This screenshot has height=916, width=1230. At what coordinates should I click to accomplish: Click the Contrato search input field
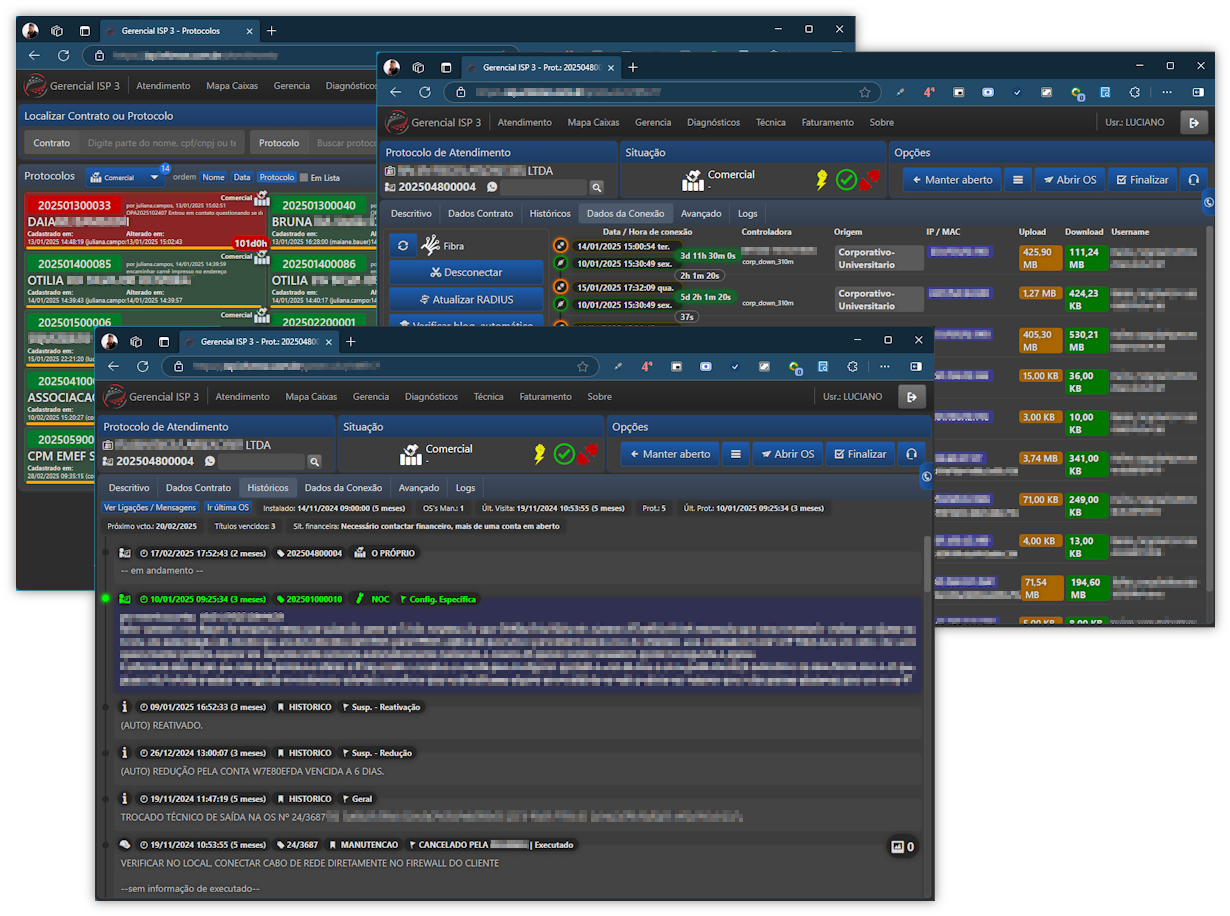coord(160,143)
